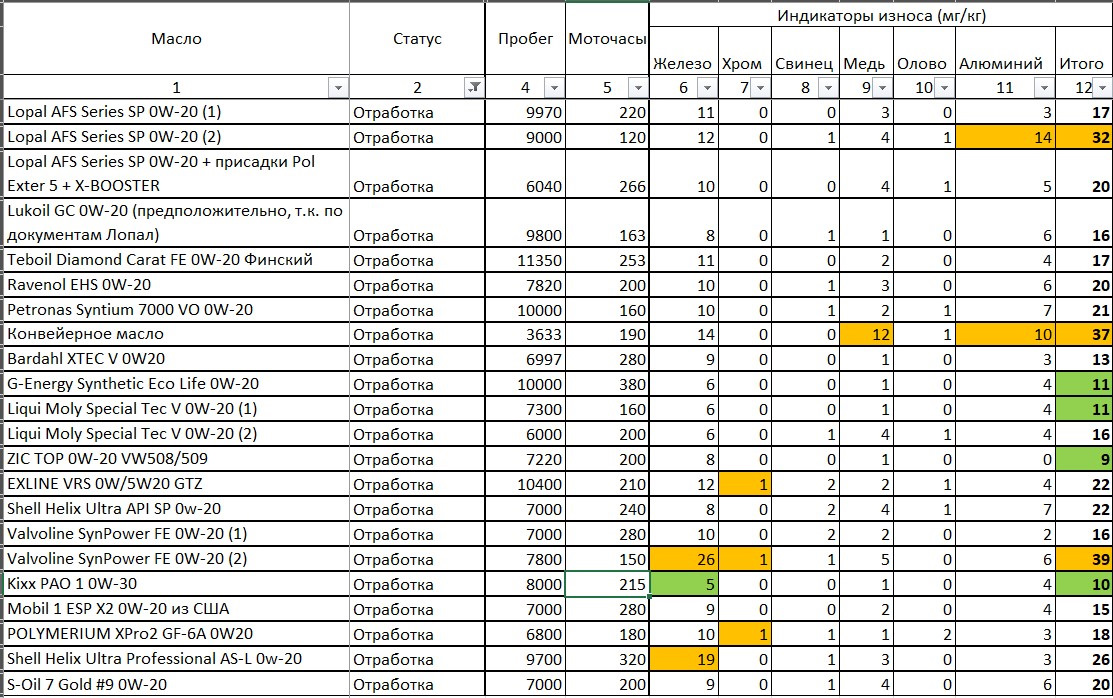Click orange total 32 for Lopal (2)
This screenshot has height=698, width=1113.
coord(1084,136)
